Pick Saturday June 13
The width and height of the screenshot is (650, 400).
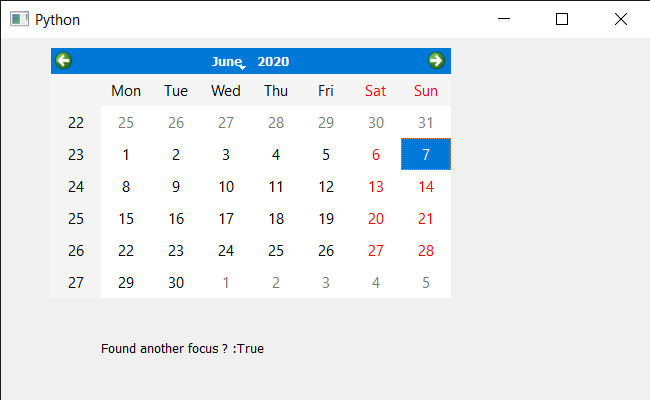click(x=376, y=187)
